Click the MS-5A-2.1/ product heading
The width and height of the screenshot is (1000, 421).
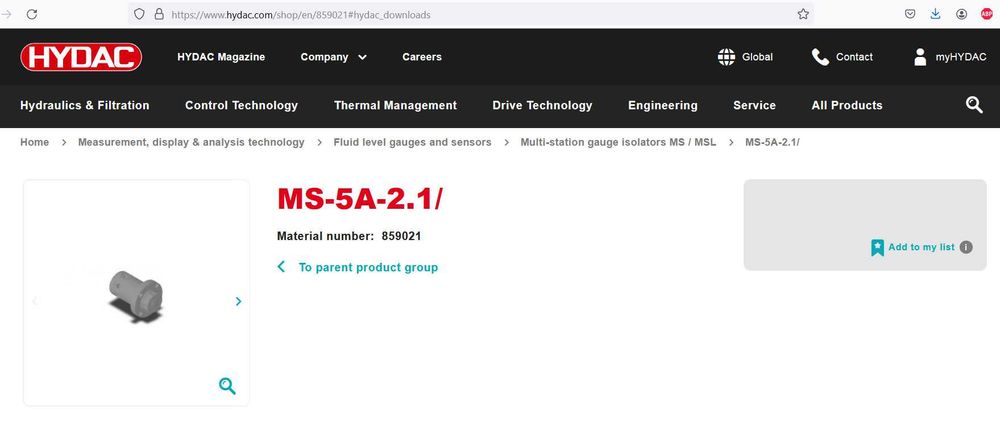tap(359, 199)
